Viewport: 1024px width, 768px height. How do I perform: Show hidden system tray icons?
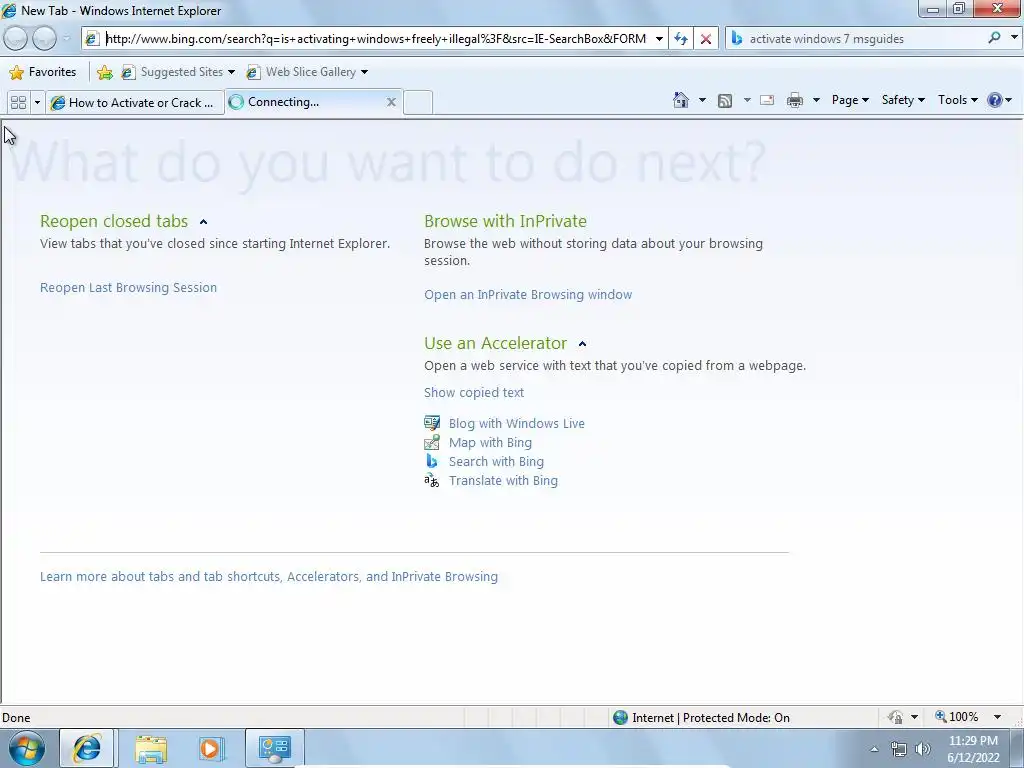pos(874,749)
